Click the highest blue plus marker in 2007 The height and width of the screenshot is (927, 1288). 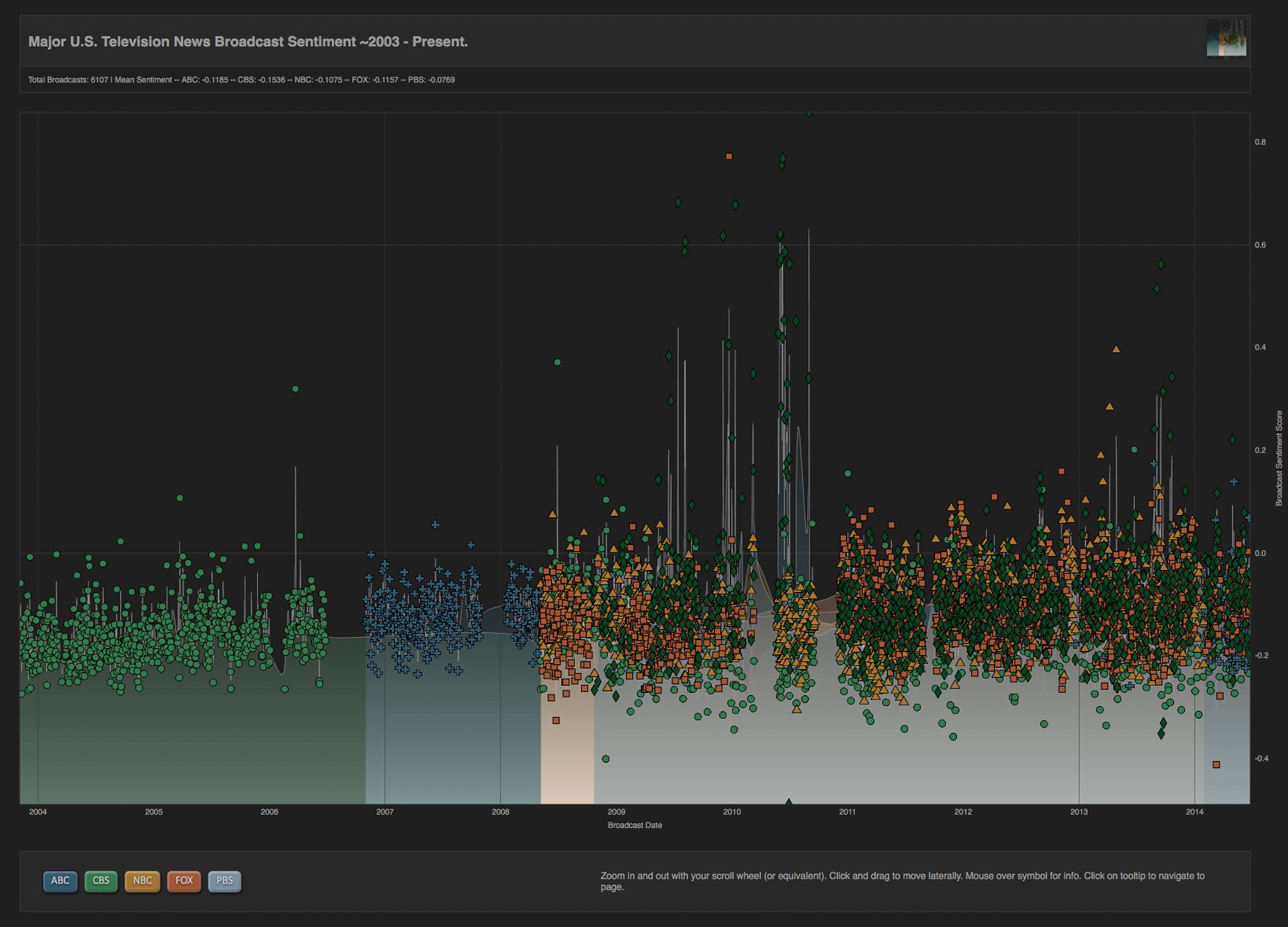pos(435,525)
